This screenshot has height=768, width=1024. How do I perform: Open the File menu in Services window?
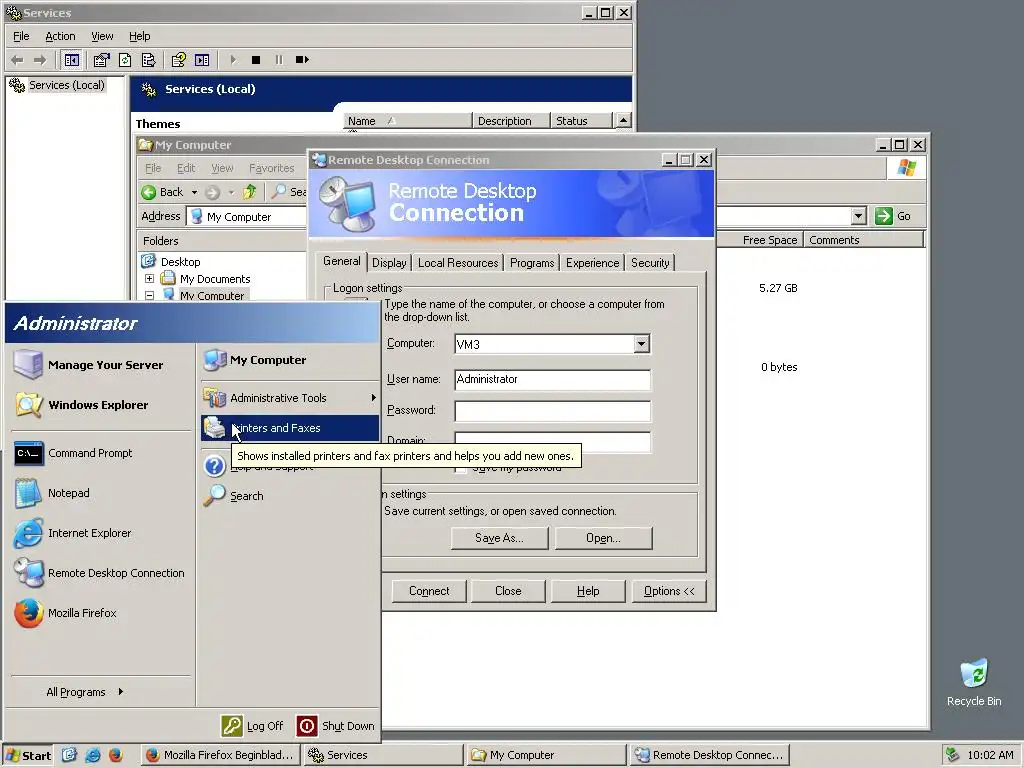click(x=21, y=37)
